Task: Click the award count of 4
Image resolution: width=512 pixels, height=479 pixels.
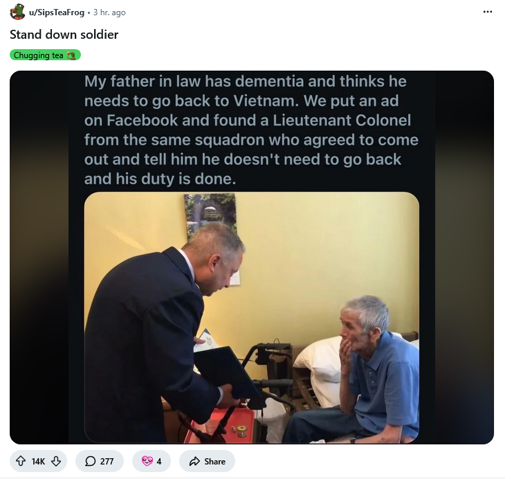Action: coord(159,461)
